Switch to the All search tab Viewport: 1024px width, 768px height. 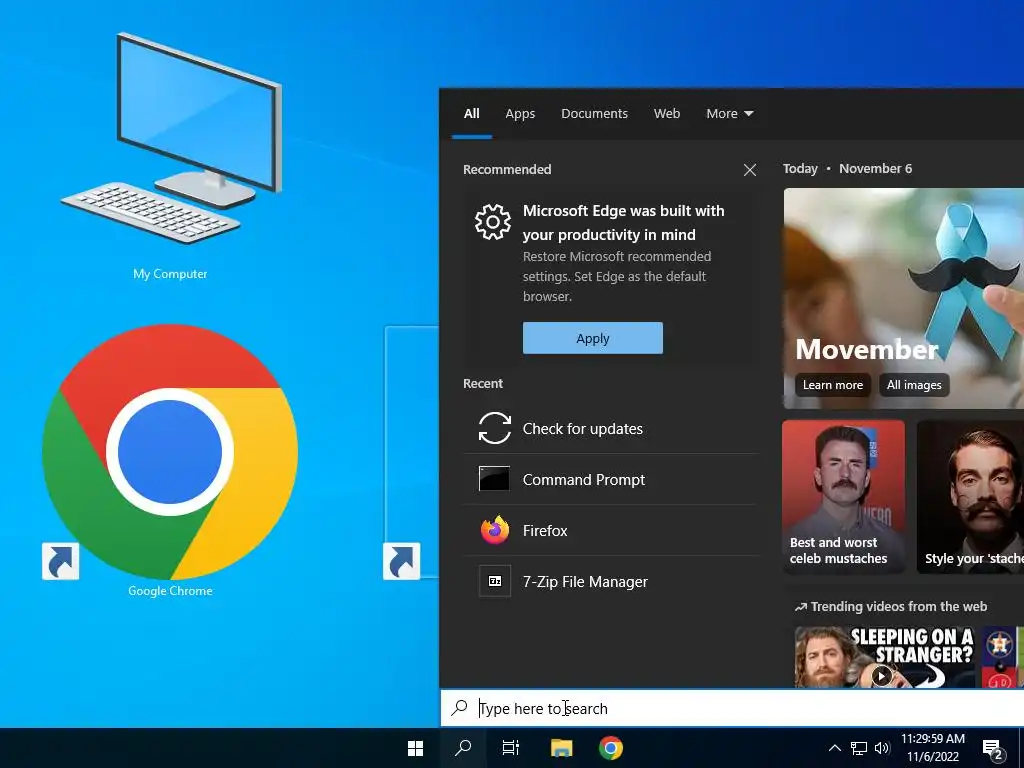472,114
